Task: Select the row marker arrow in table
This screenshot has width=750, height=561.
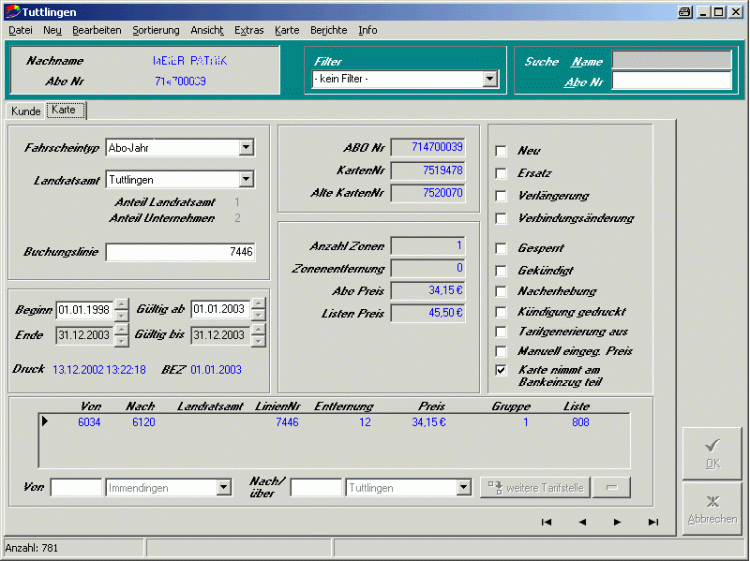Action: point(44,421)
